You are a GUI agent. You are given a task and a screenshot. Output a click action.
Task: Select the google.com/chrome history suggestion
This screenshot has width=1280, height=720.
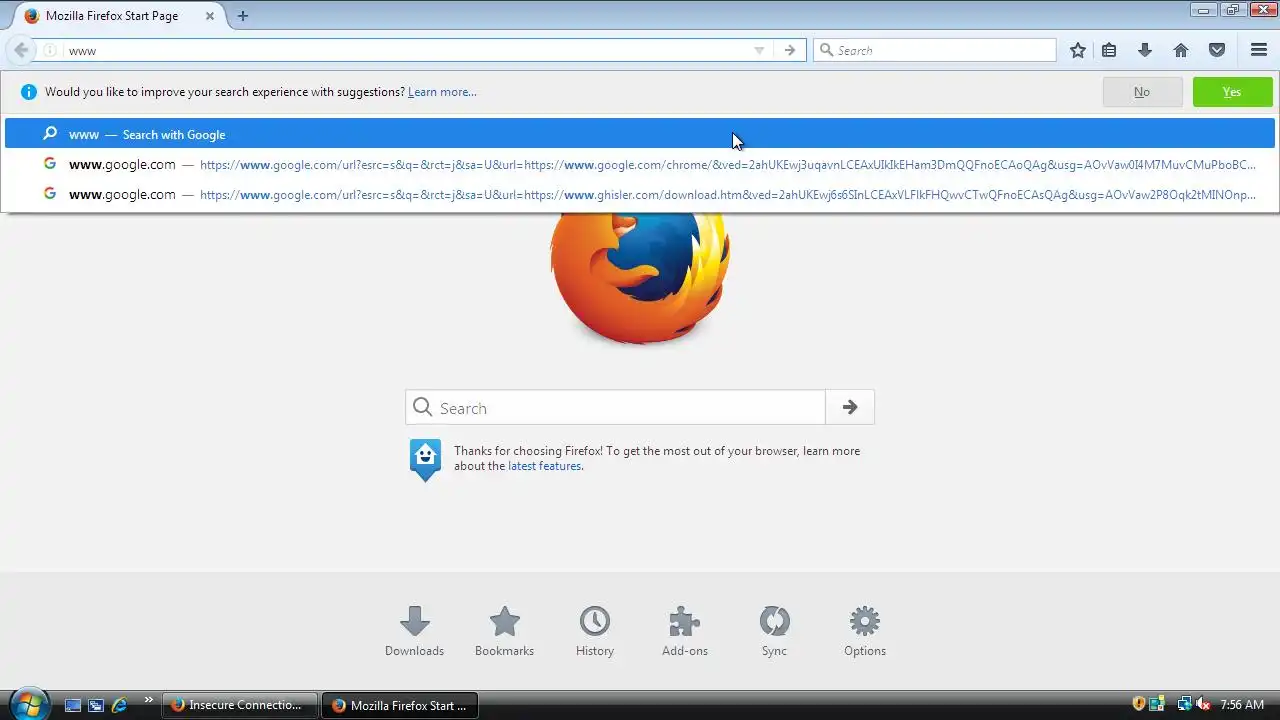640,164
